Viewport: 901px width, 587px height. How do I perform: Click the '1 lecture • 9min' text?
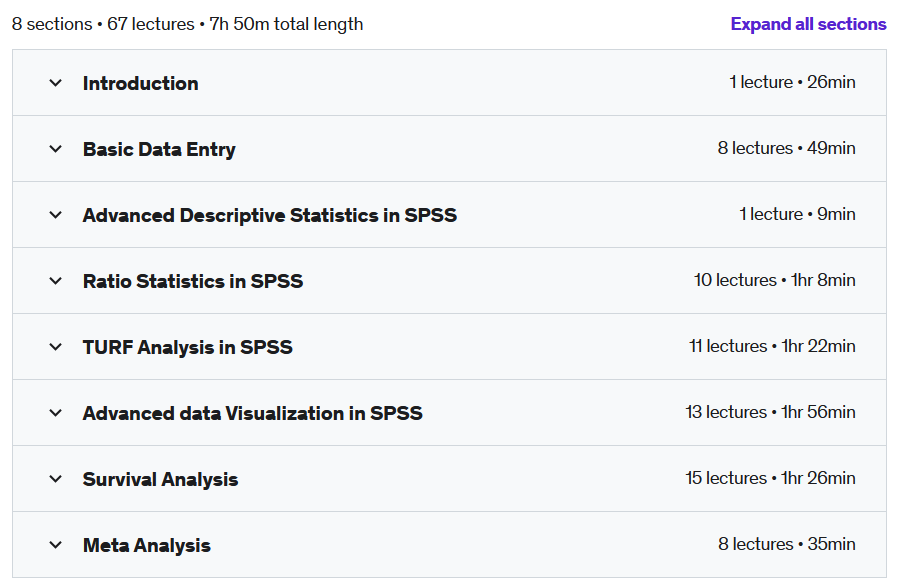coord(797,214)
